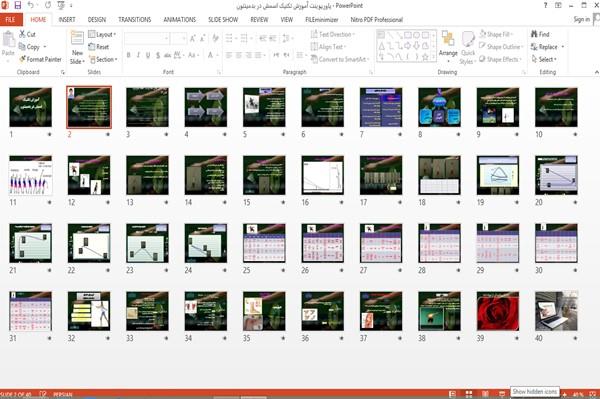The height and width of the screenshot is (399, 600).
Task: Switch to the TRANSITIONS tab
Action: (134, 20)
